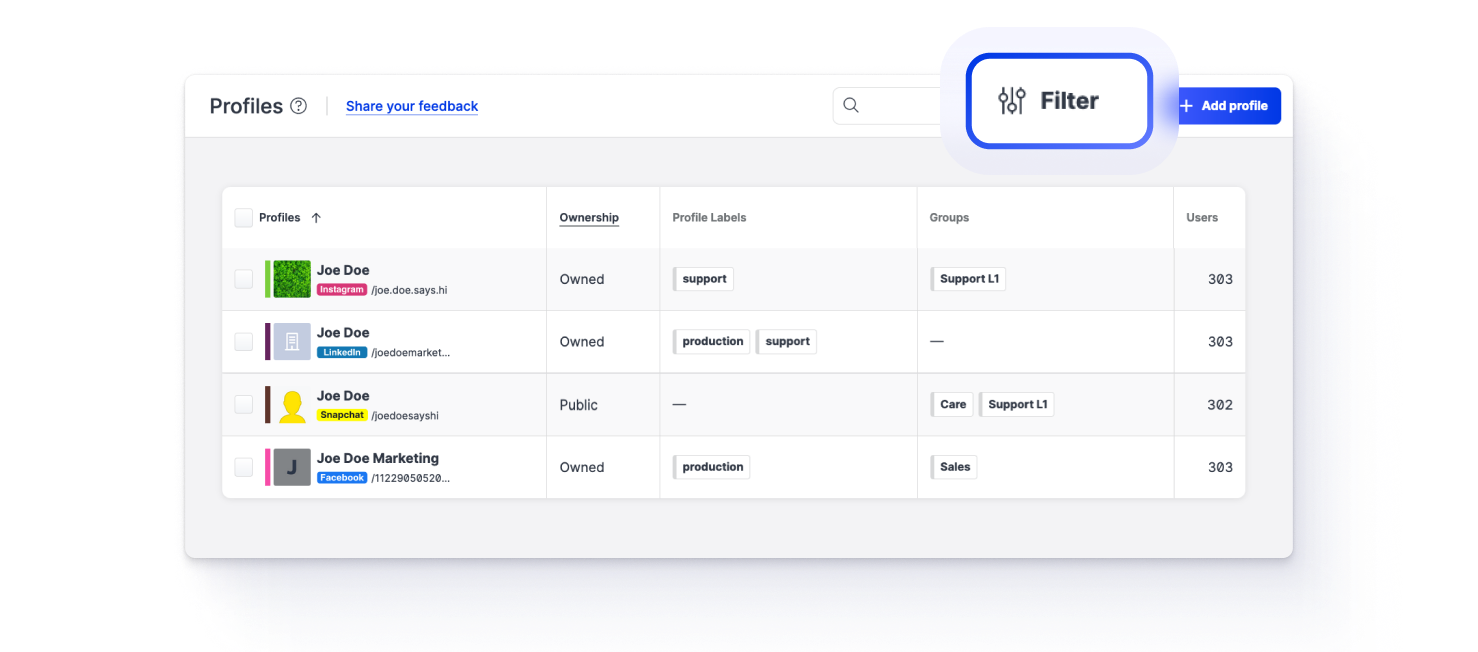Screen dimensions: 1478x652
Task: Click the LinkedIn profile building avatar
Action: (292, 341)
